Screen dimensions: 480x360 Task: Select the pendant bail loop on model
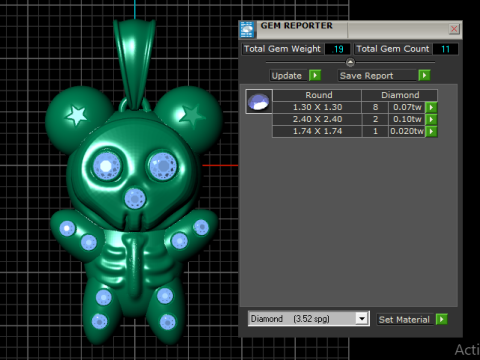135,65
